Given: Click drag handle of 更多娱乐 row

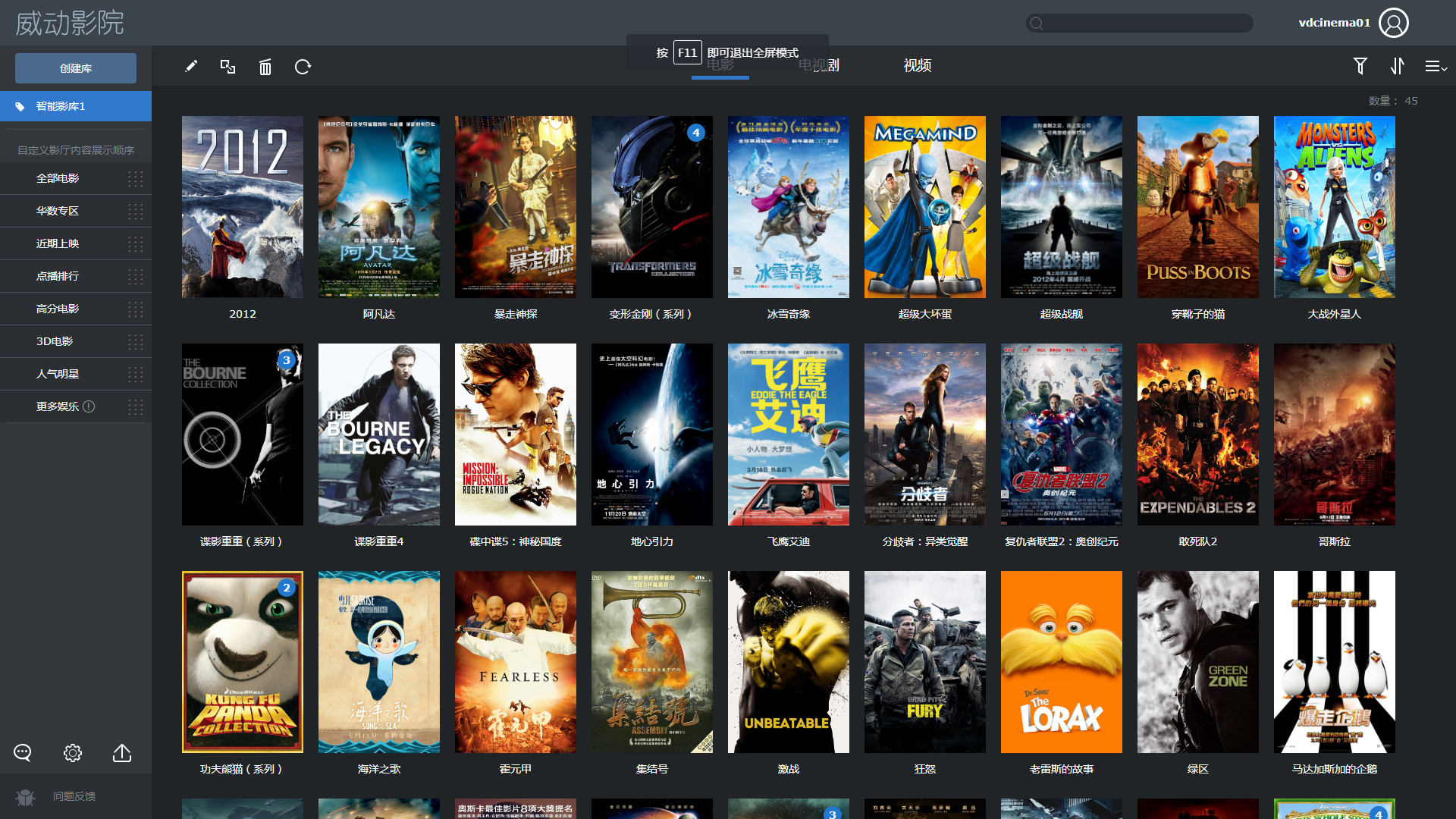Looking at the screenshot, I should click(135, 407).
